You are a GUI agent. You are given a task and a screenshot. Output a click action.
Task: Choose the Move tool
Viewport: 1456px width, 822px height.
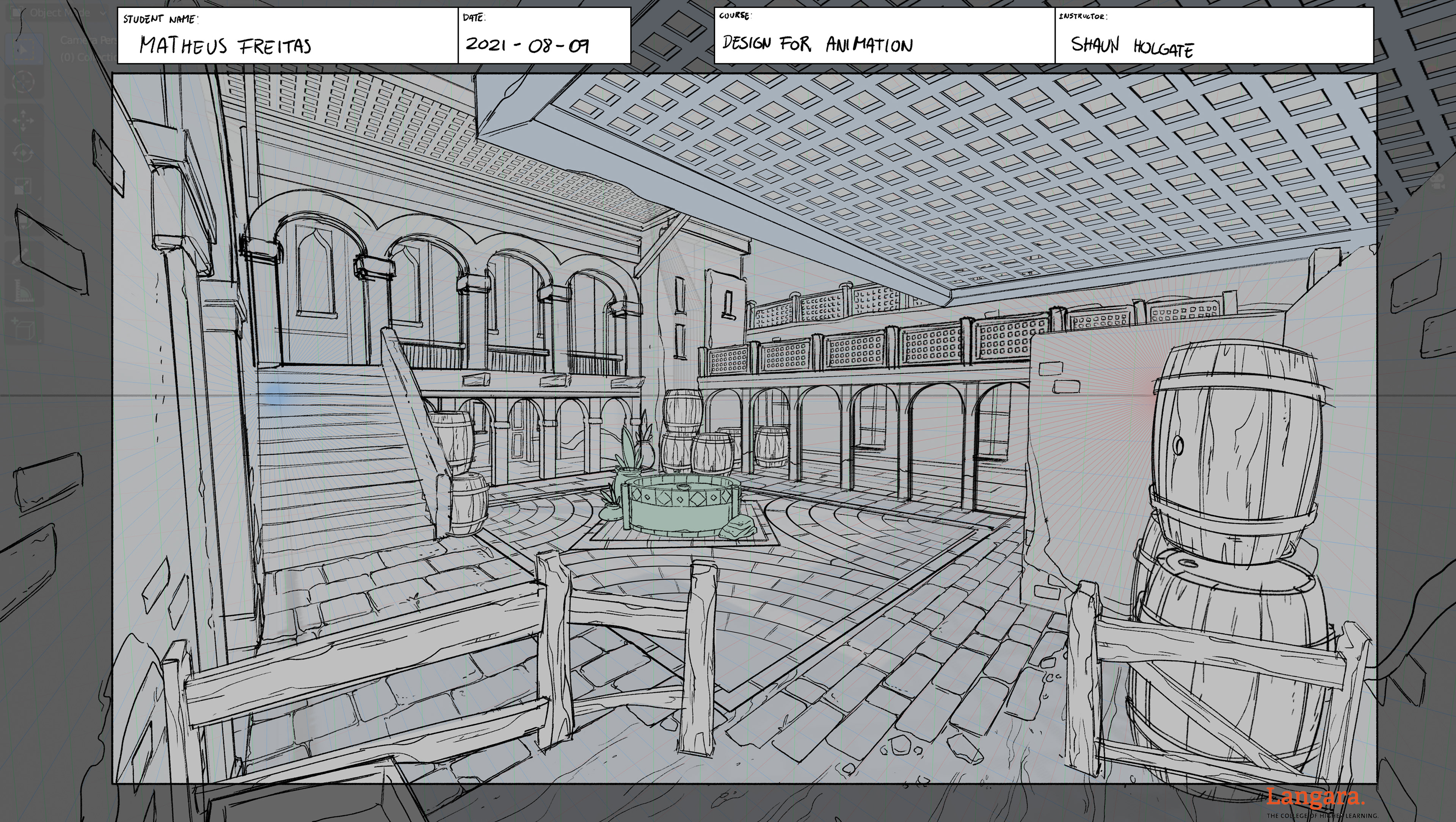(x=23, y=120)
